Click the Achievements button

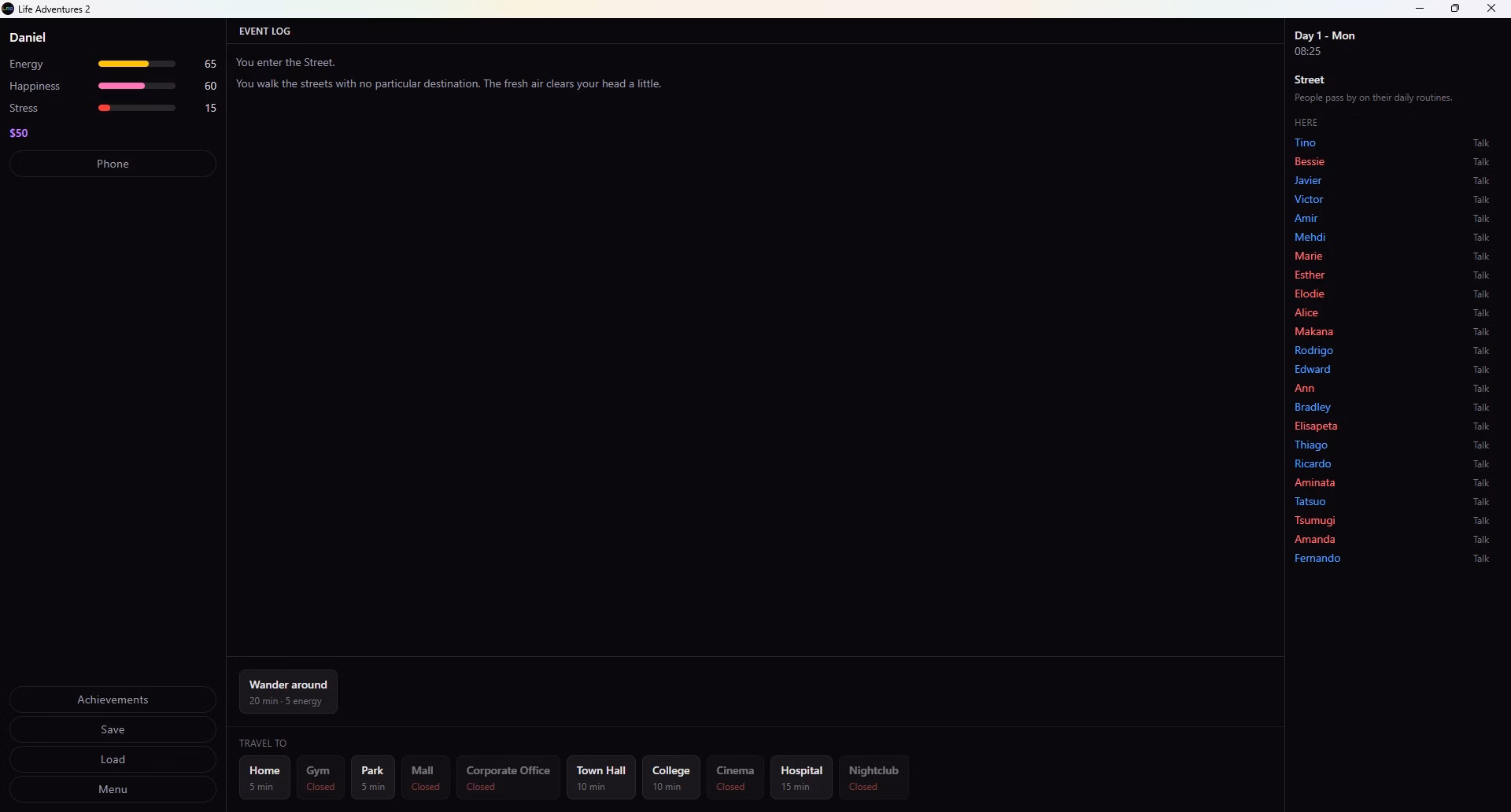click(113, 699)
